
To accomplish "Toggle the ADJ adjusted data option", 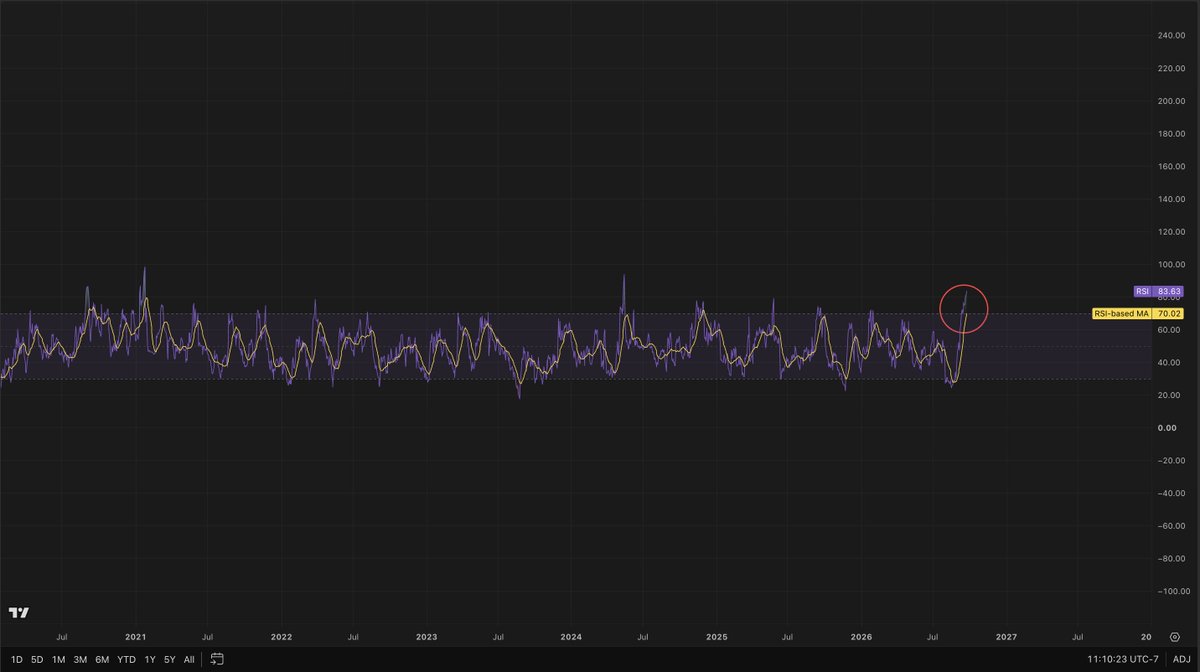I will point(1181,659).
